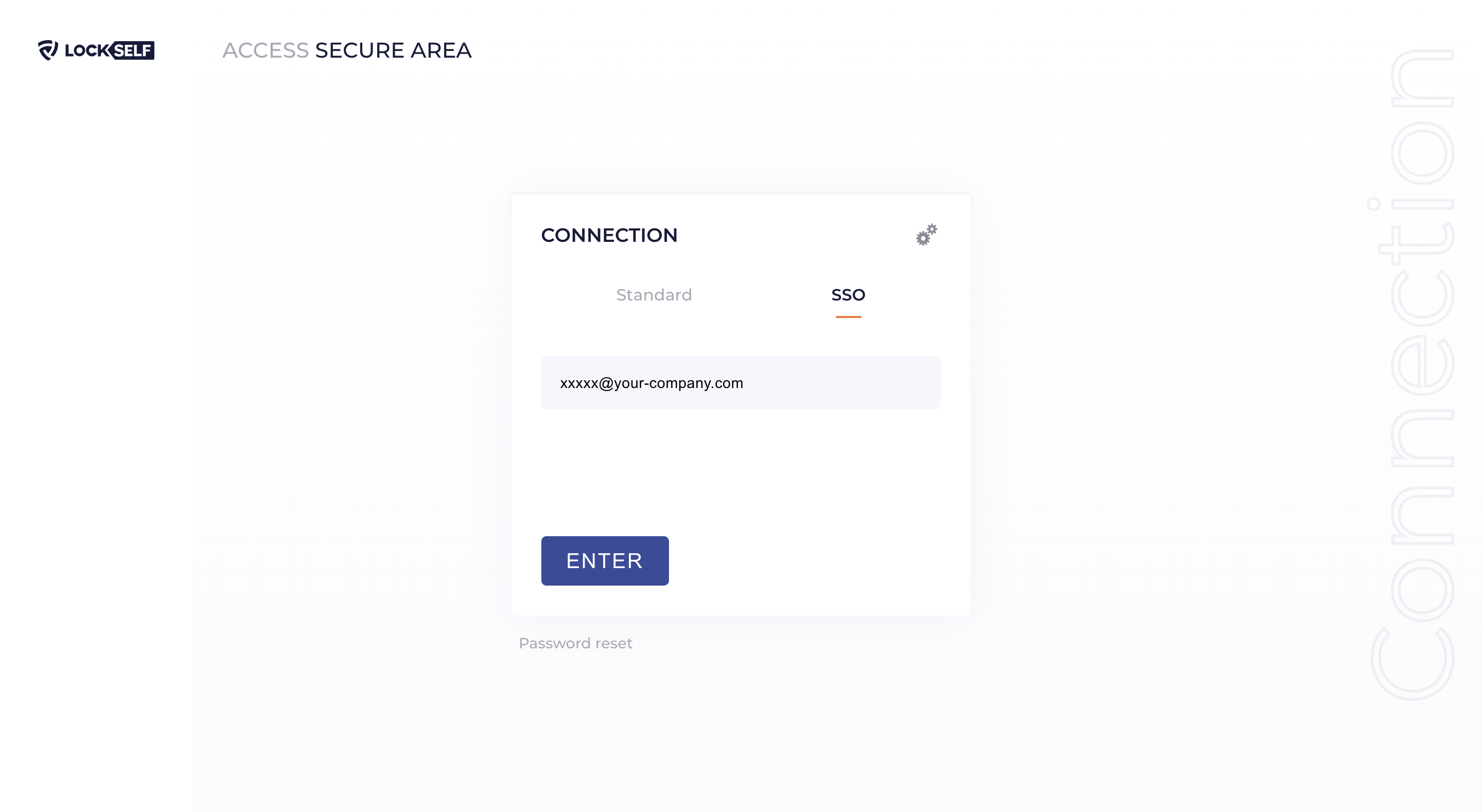Open the Password reset link
1482x812 pixels.
[575, 643]
